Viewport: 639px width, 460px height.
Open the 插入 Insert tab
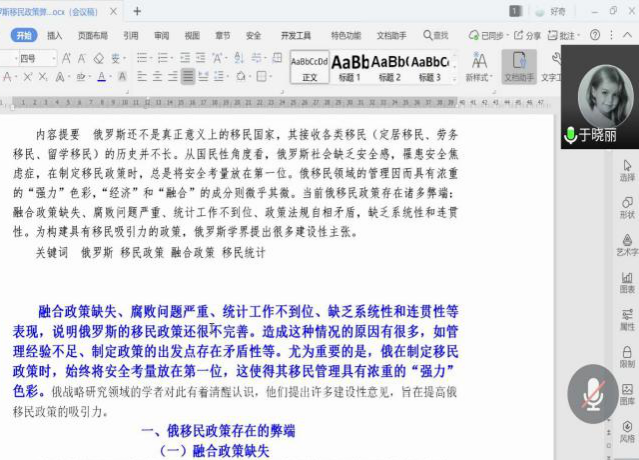pos(55,35)
